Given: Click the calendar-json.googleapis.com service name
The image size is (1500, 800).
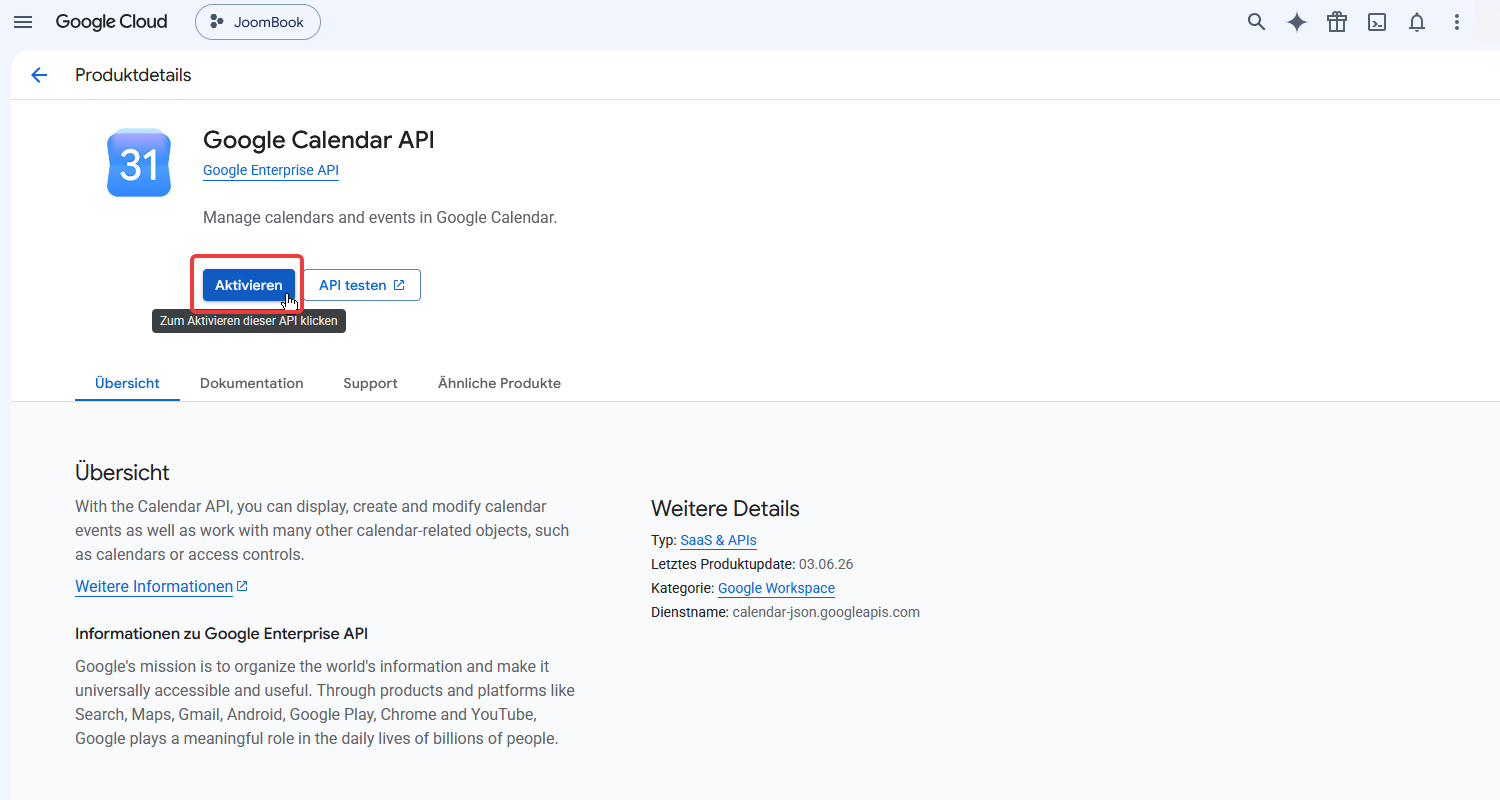Looking at the screenshot, I should (x=826, y=612).
